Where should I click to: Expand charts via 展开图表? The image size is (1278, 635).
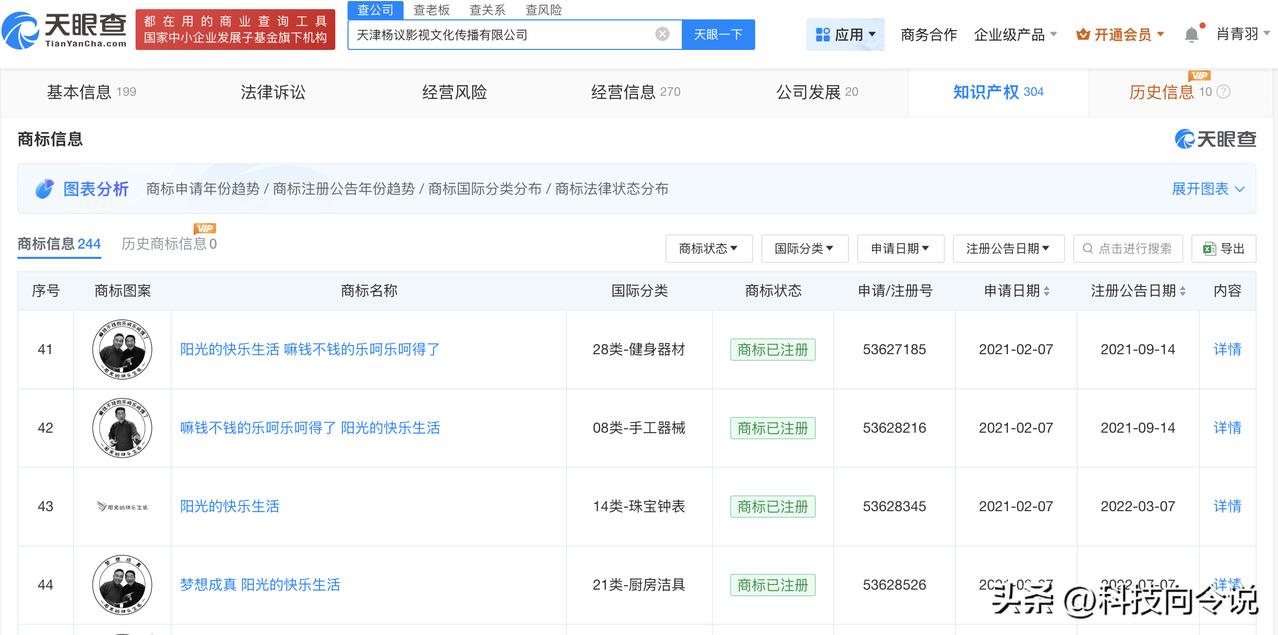tap(1208, 189)
